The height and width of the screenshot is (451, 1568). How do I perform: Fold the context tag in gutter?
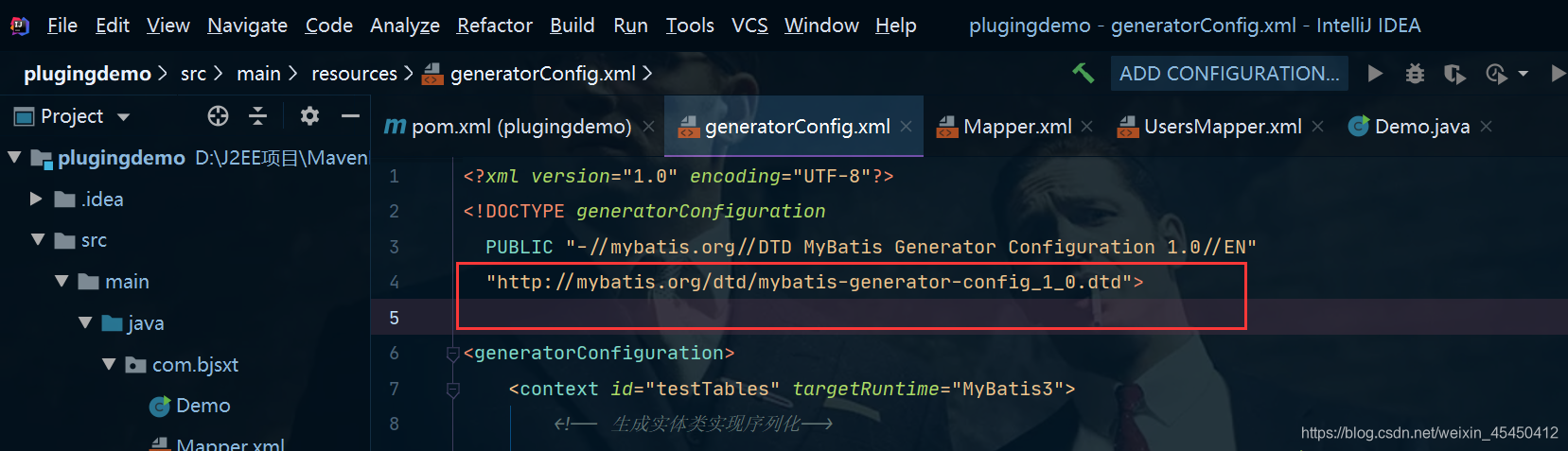point(453,390)
